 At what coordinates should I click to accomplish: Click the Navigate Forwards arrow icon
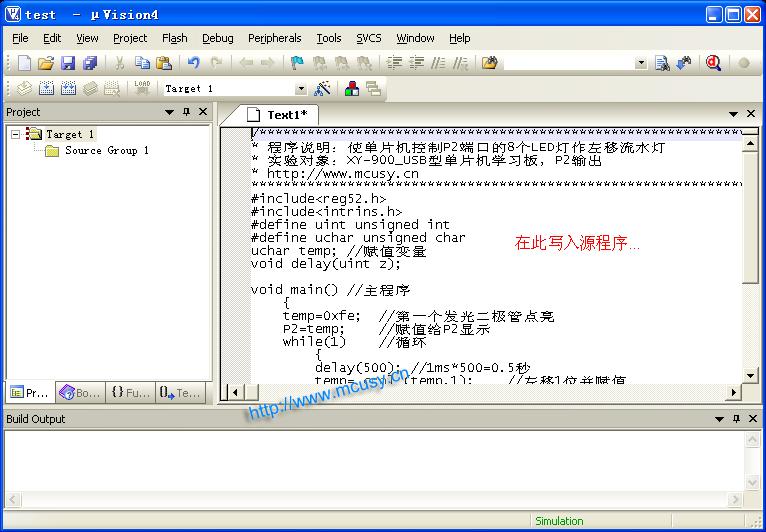point(267,63)
